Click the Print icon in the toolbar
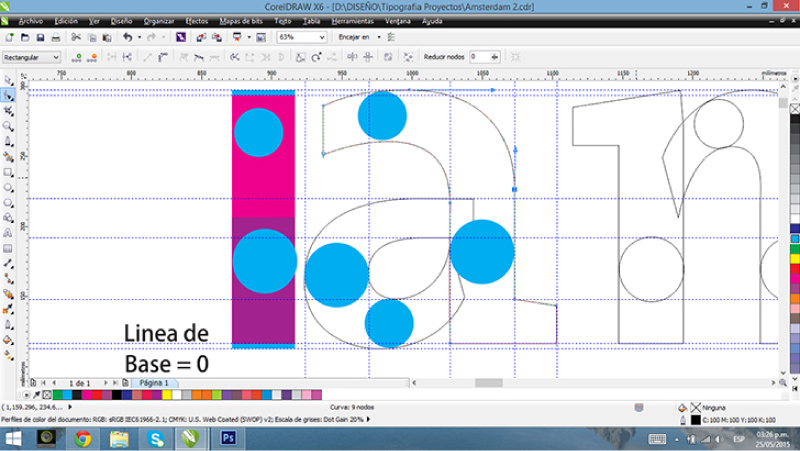This screenshot has height=451, width=800. tap(54, 37)
